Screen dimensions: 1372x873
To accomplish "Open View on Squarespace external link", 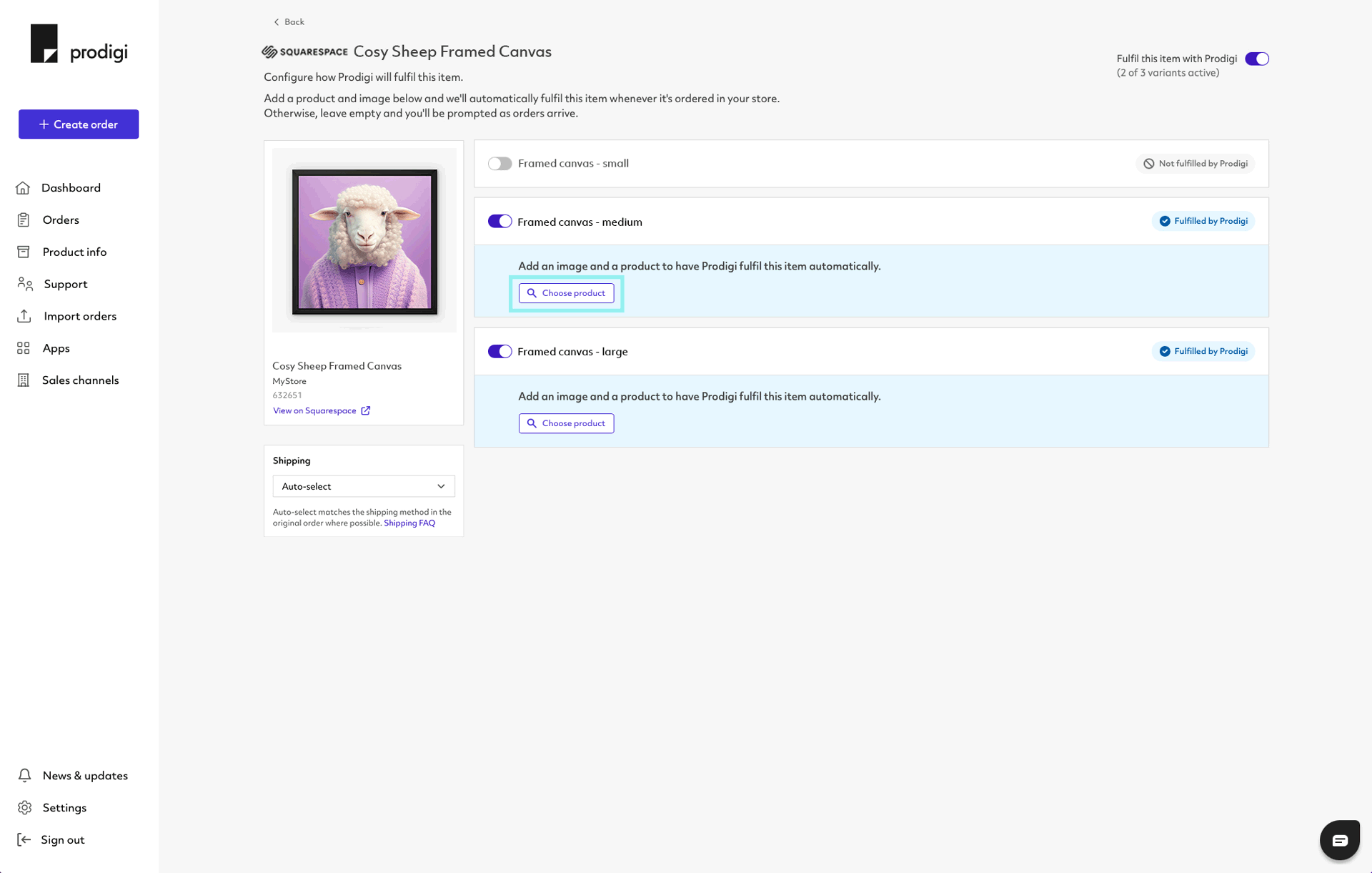I will coord(320,411).
